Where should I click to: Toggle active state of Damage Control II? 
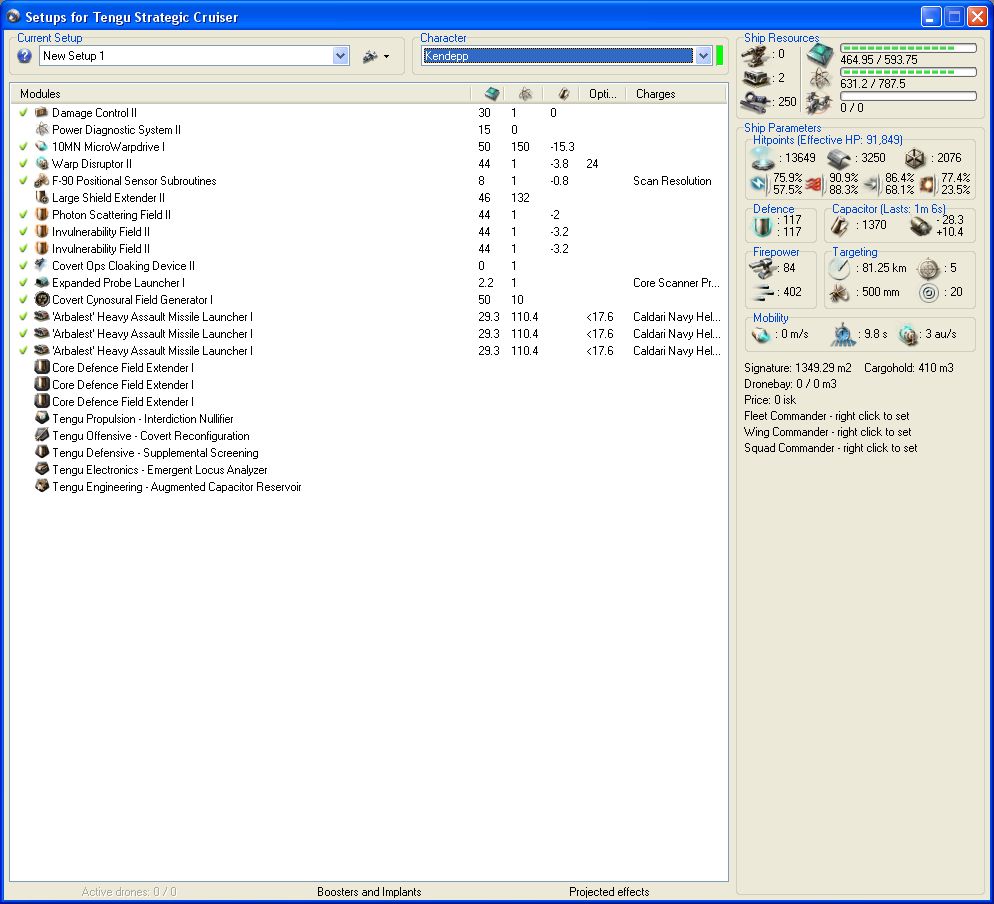point(23,112)
